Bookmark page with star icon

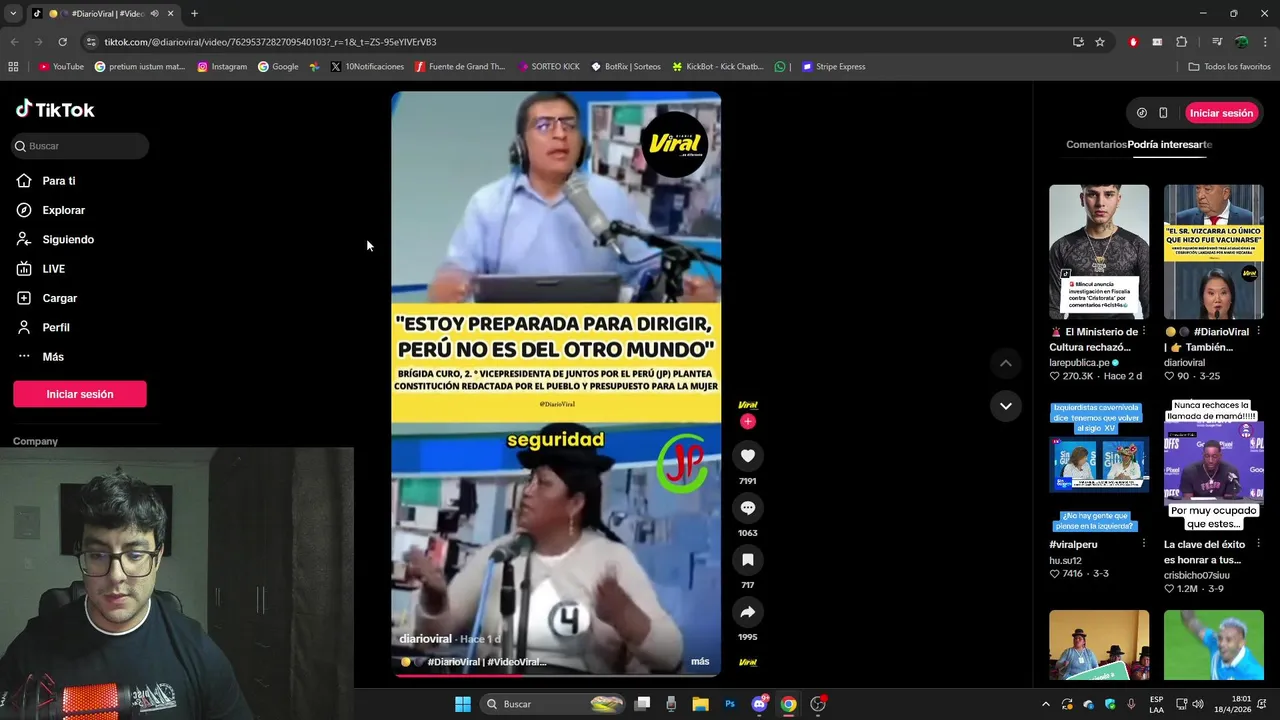click(x=1100, y=42)
